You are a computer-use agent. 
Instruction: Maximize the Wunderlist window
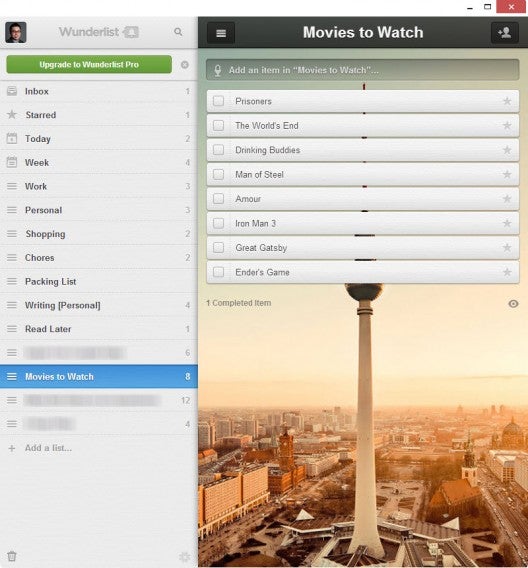487,7
